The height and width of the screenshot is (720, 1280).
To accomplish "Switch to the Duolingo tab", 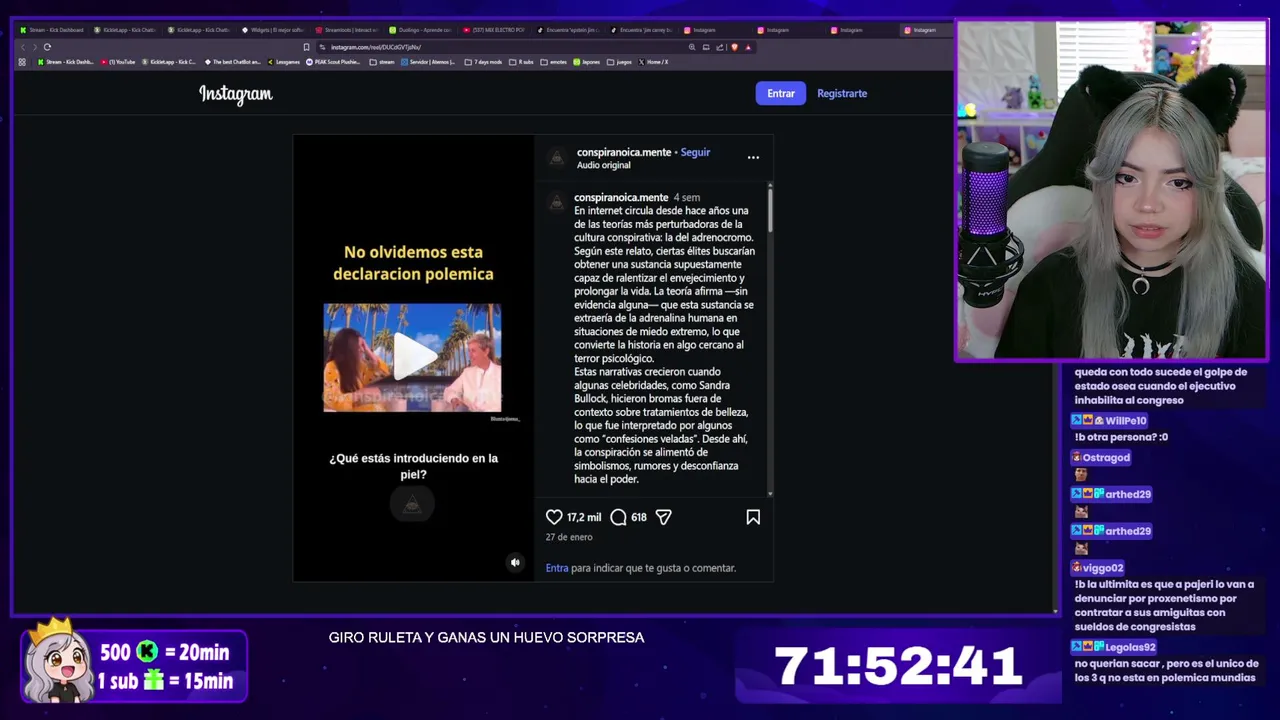I will tap(420, 30).
